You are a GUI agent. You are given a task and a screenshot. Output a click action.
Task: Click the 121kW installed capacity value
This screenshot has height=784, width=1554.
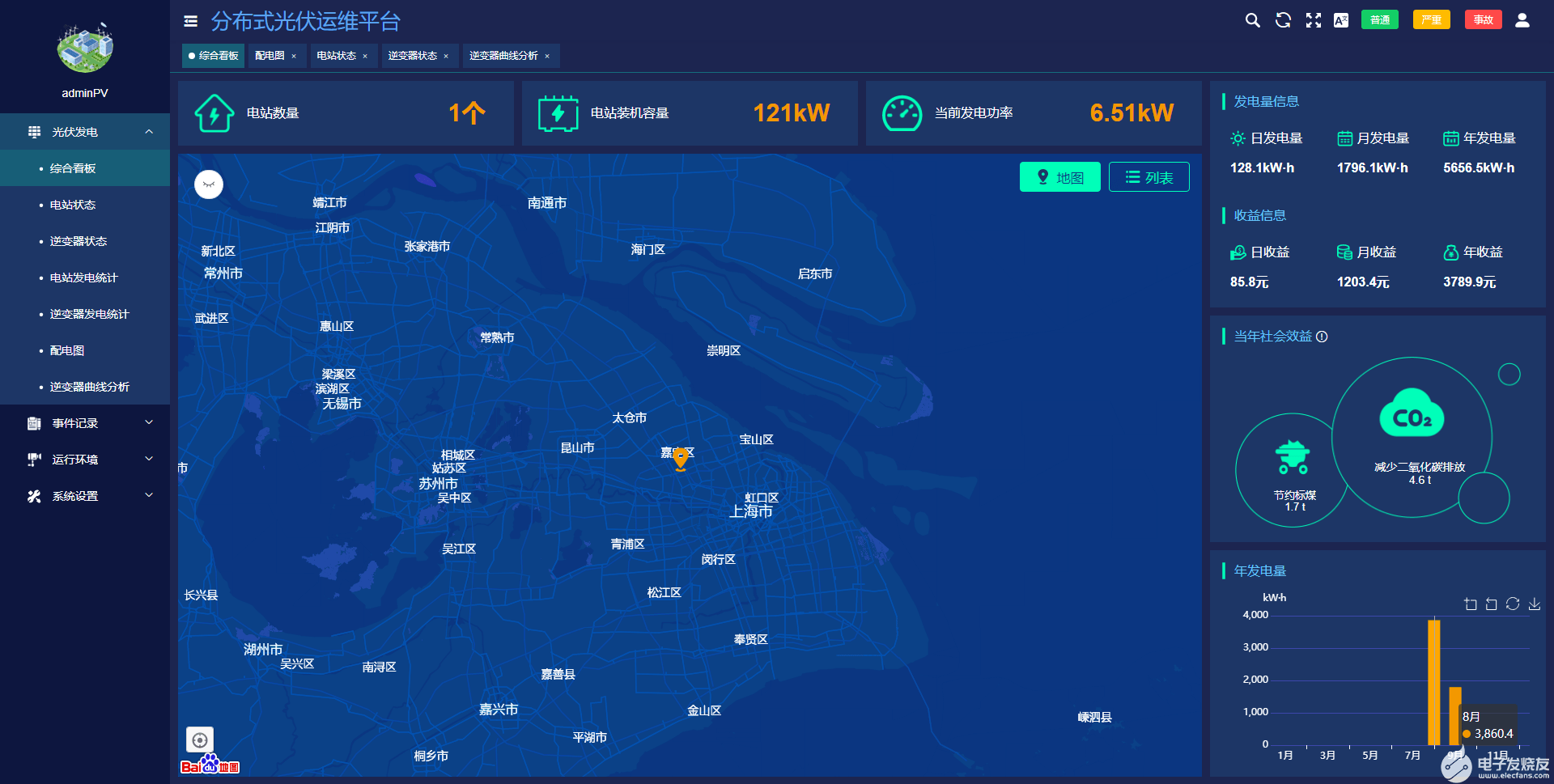click(x=791, y=113)
